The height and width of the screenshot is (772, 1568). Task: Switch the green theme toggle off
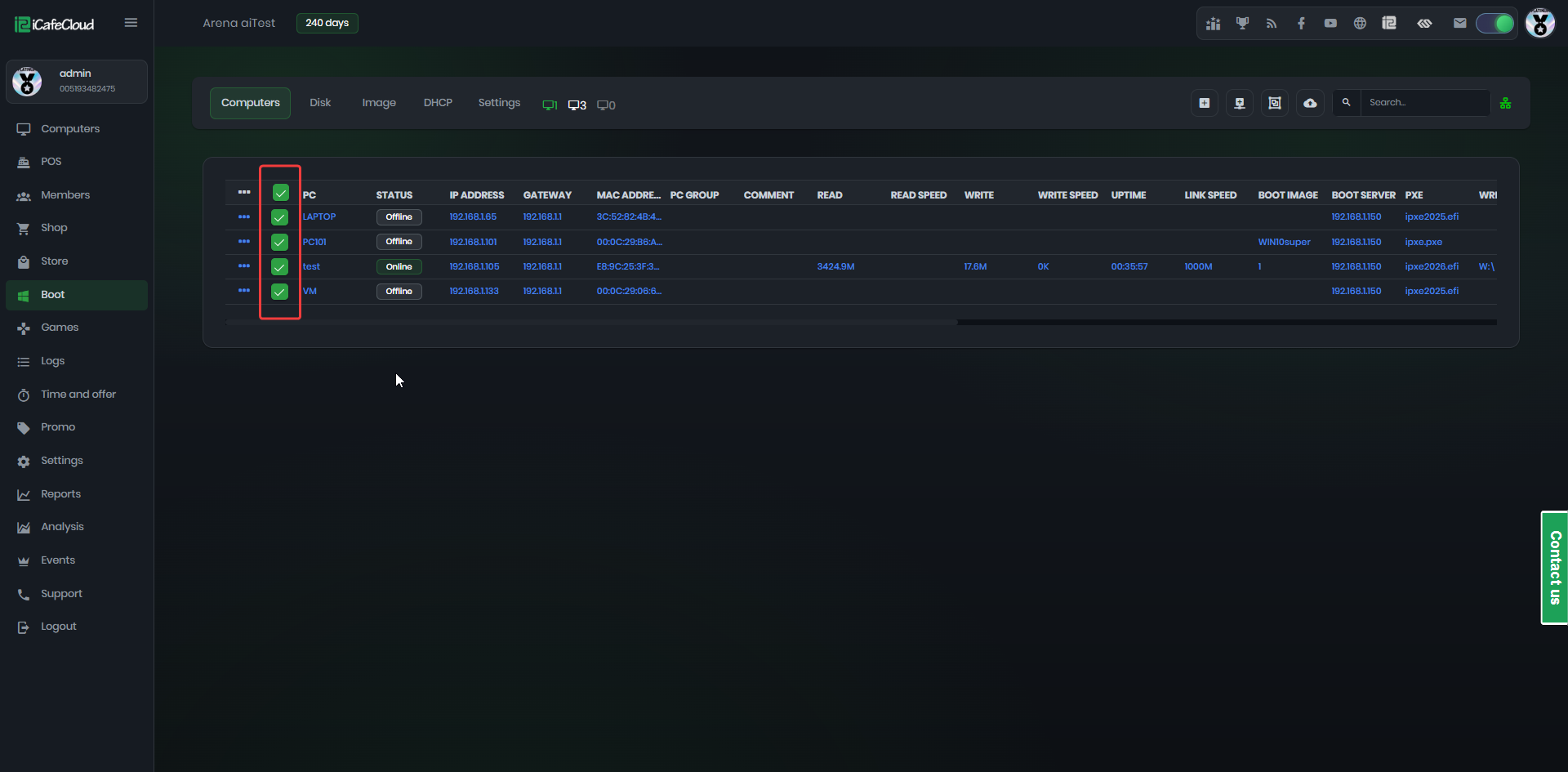[x=1494, y=23]
